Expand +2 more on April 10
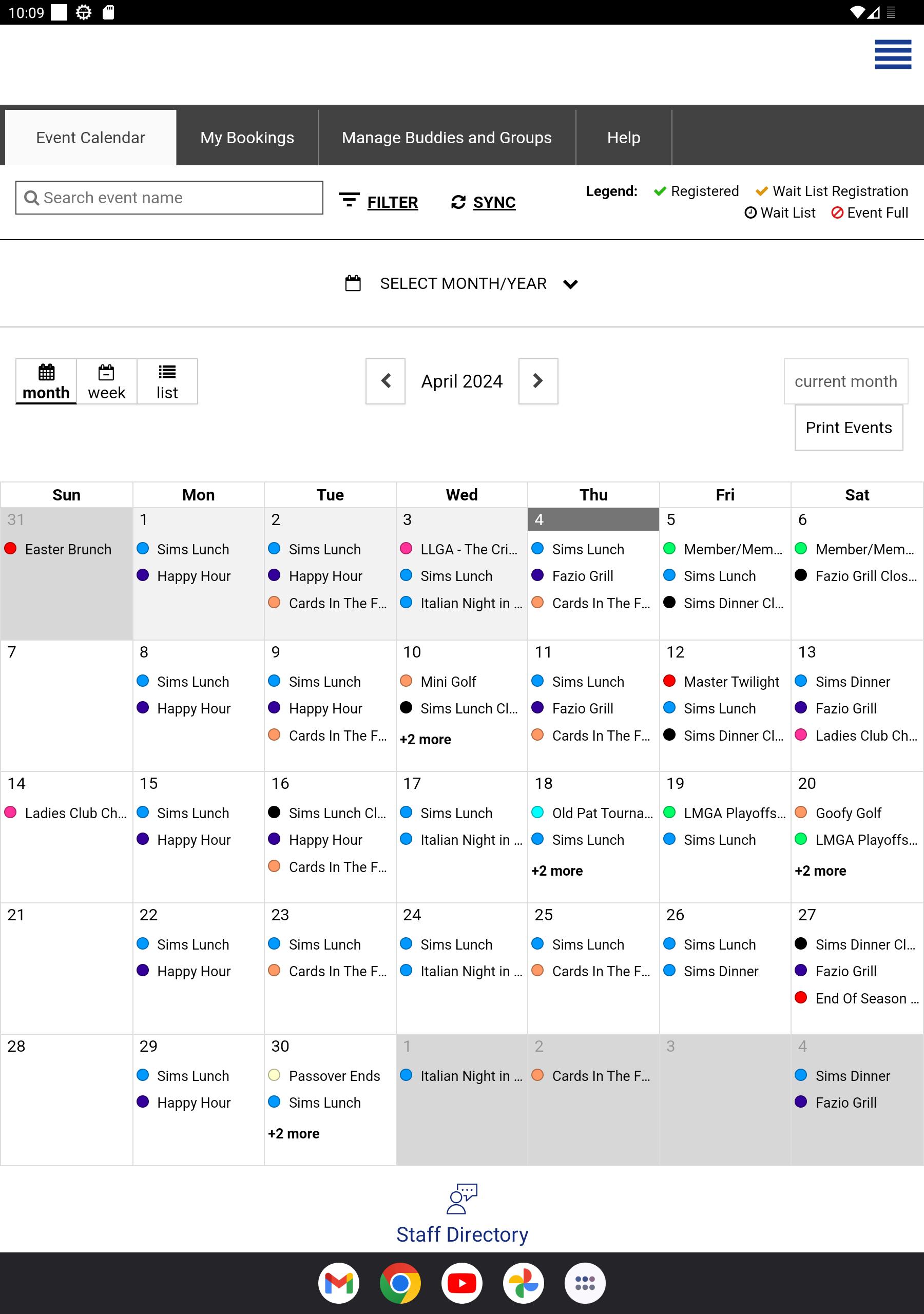 426,740
